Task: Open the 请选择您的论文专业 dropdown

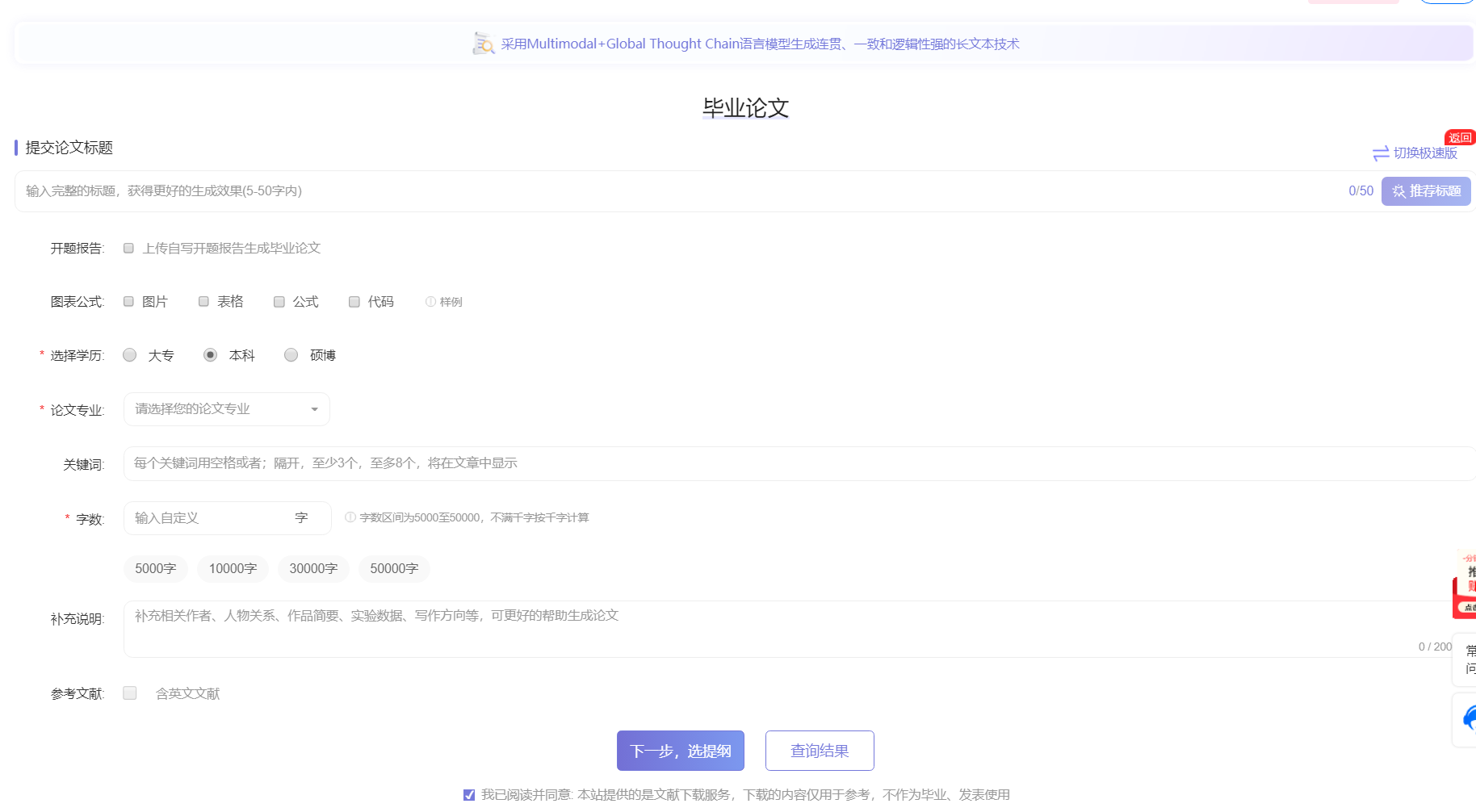Action: pos(227,409)
